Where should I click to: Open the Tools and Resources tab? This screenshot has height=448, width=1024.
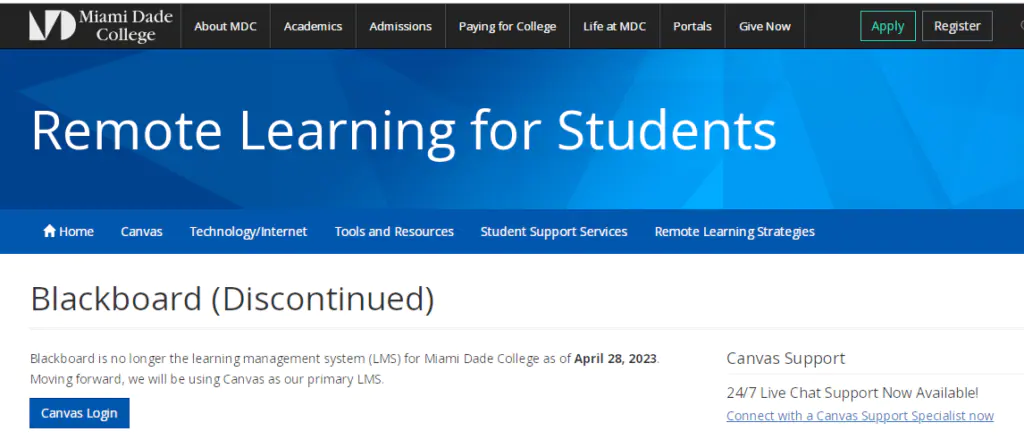coord(394,231)
